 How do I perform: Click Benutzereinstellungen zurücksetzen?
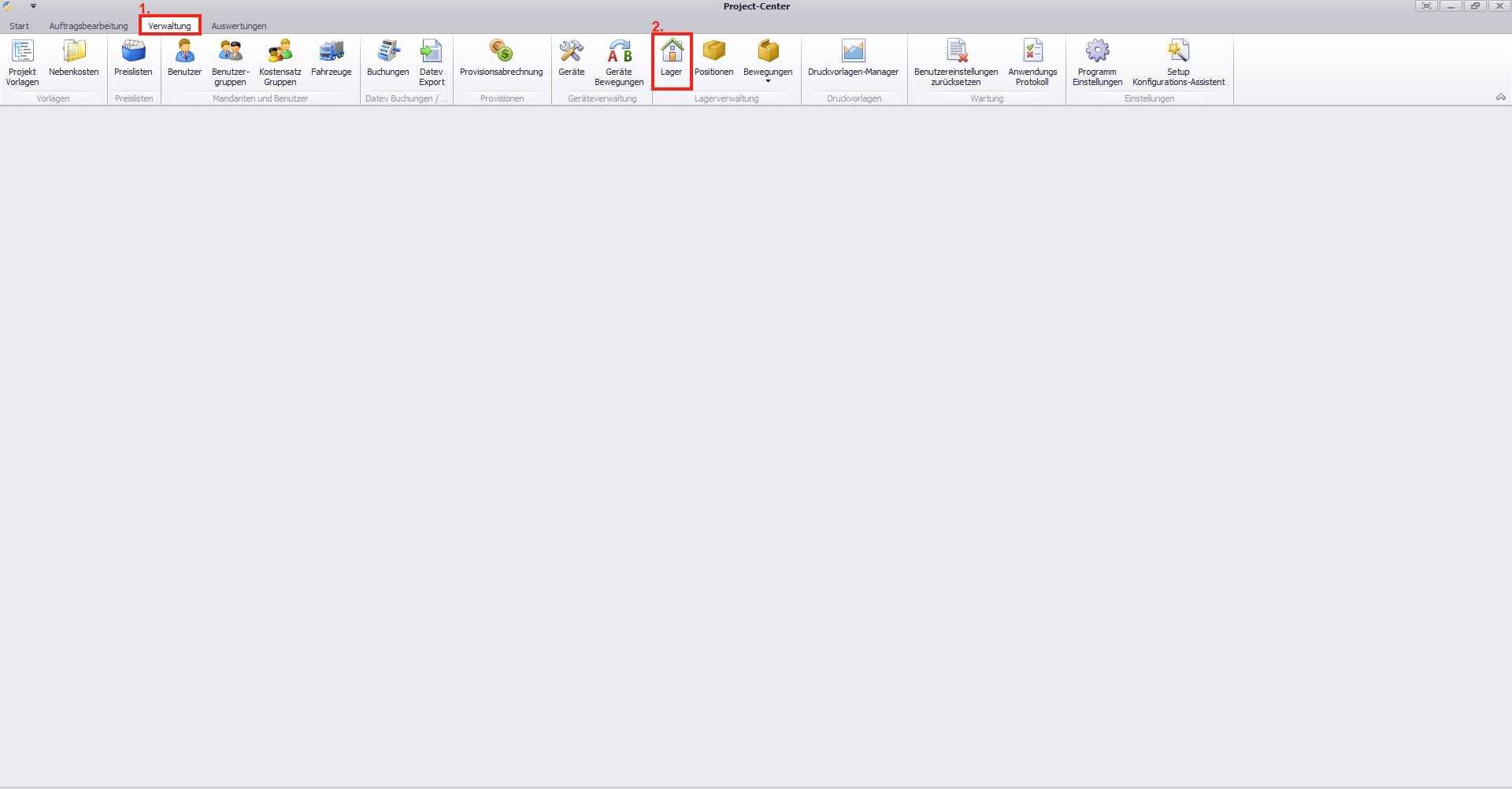click(x=955, y=61)
